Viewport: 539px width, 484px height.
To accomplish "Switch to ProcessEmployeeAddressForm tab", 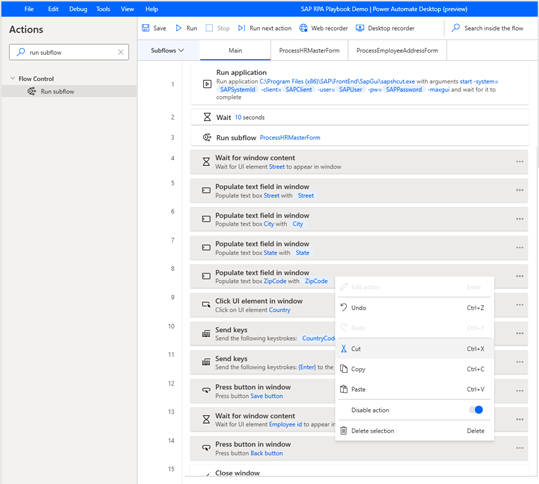I will 397,51.
